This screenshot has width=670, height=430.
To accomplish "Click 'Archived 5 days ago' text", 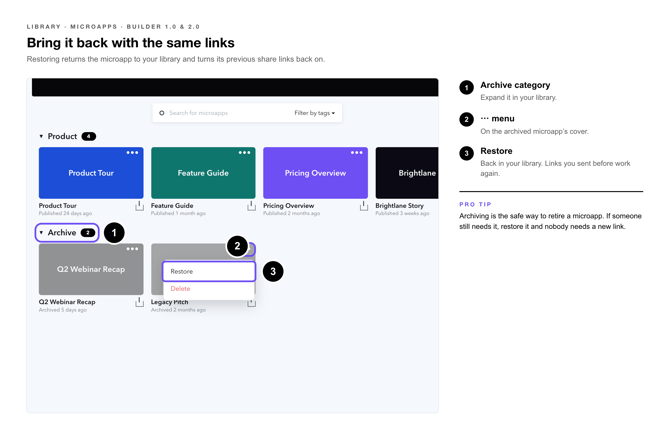I will [63, 310].
